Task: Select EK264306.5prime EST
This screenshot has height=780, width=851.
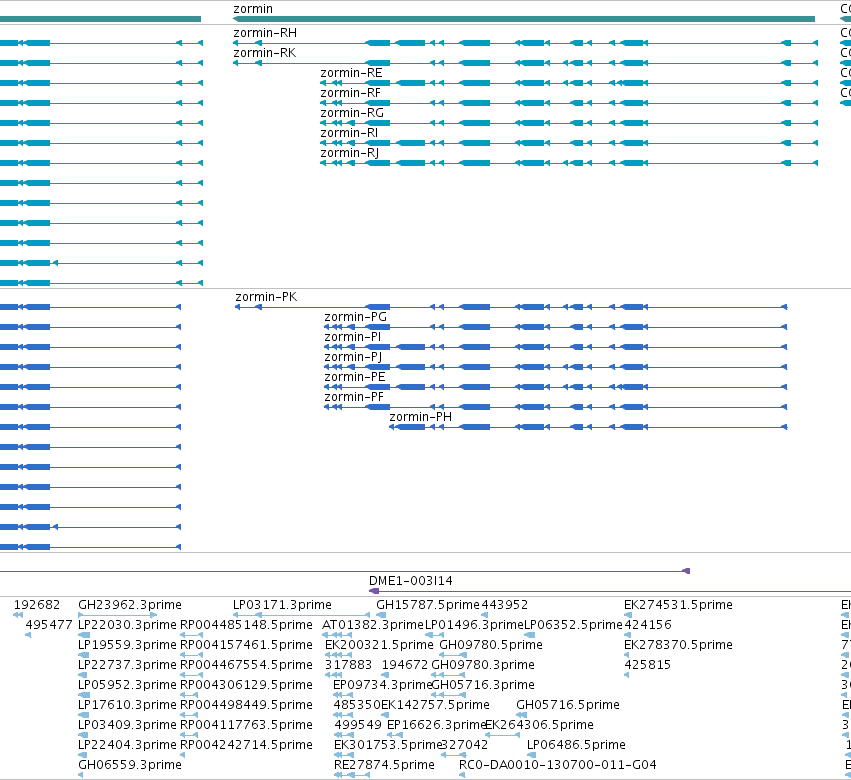Action: click(x=539, y=725)
